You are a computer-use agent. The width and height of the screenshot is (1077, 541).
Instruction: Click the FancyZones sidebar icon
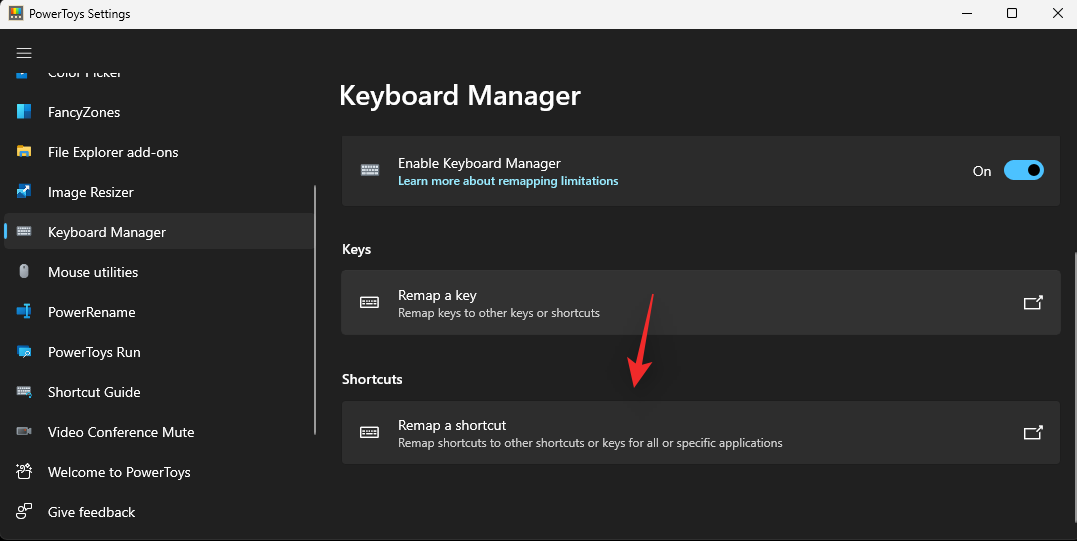[x=24, y=112]
